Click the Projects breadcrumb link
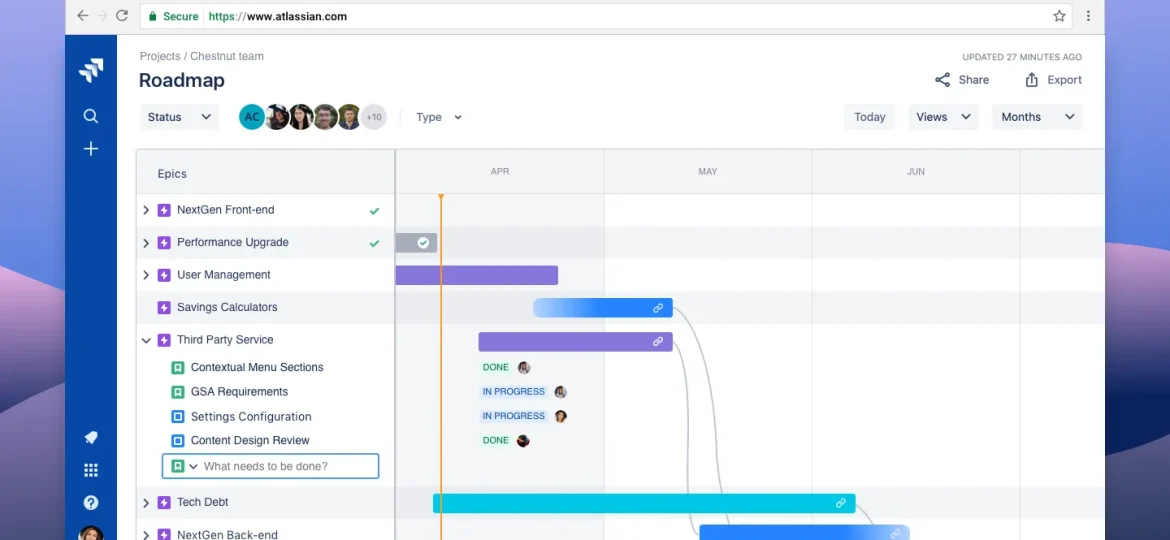Viewport: 1170px width, 540px height. coord(160,56)
